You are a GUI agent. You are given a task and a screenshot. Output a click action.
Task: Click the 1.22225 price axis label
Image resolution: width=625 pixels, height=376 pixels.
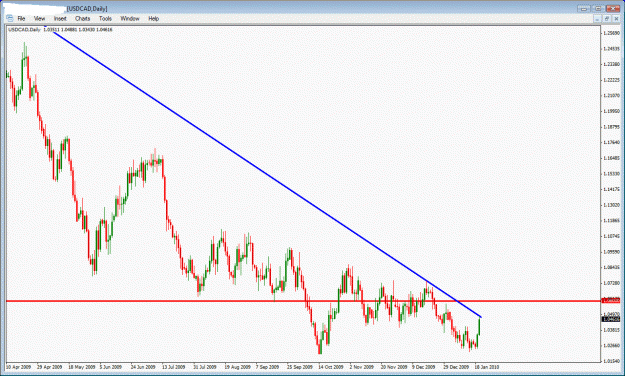click(x=611, y=80)
